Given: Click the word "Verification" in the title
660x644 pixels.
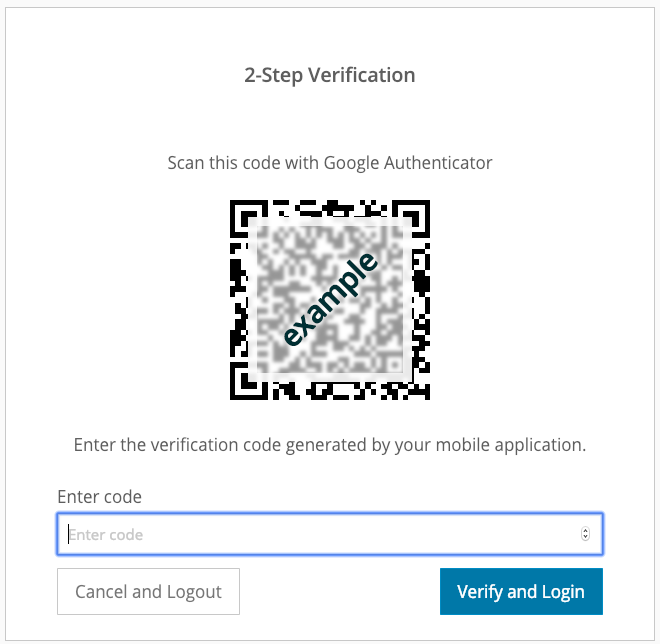Looking at the screenshot, I should click(x=362, y=75).
